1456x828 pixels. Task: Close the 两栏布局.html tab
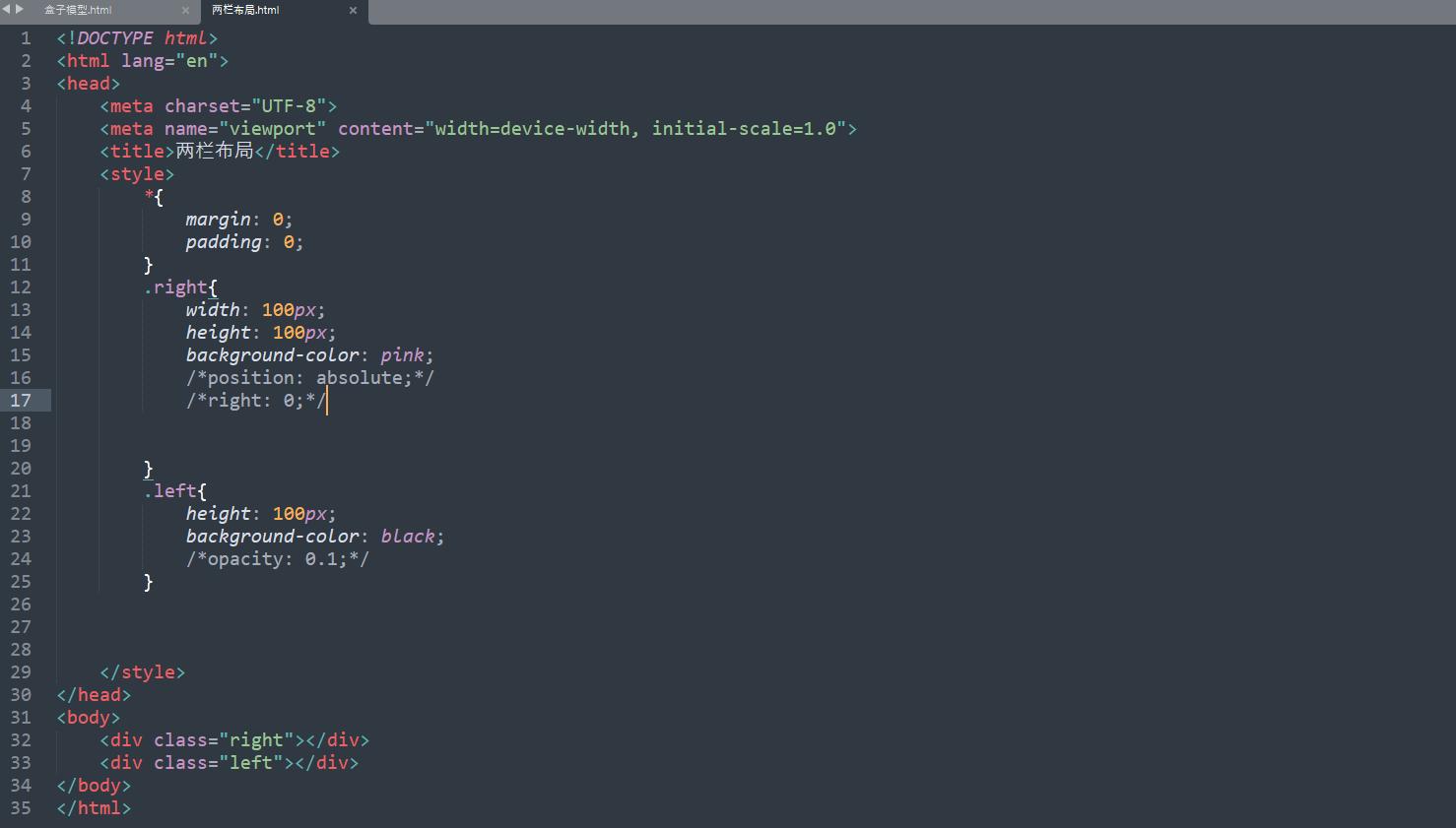coord(353,10)
